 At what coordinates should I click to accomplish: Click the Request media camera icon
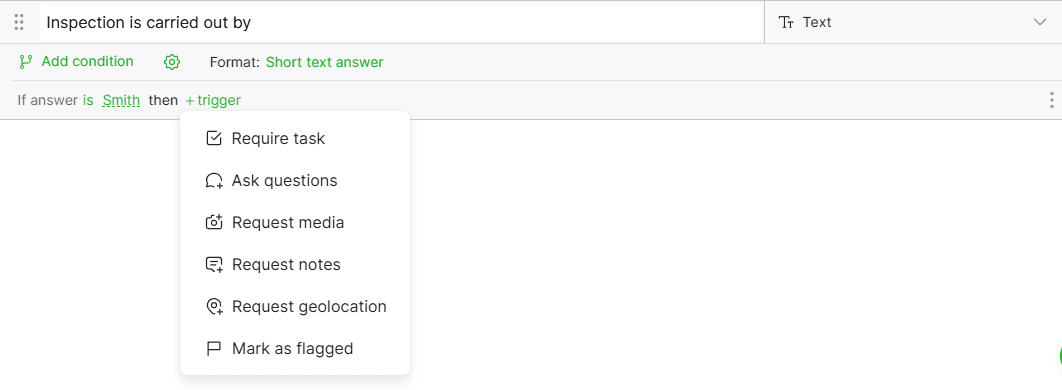[x=214, y=222]
